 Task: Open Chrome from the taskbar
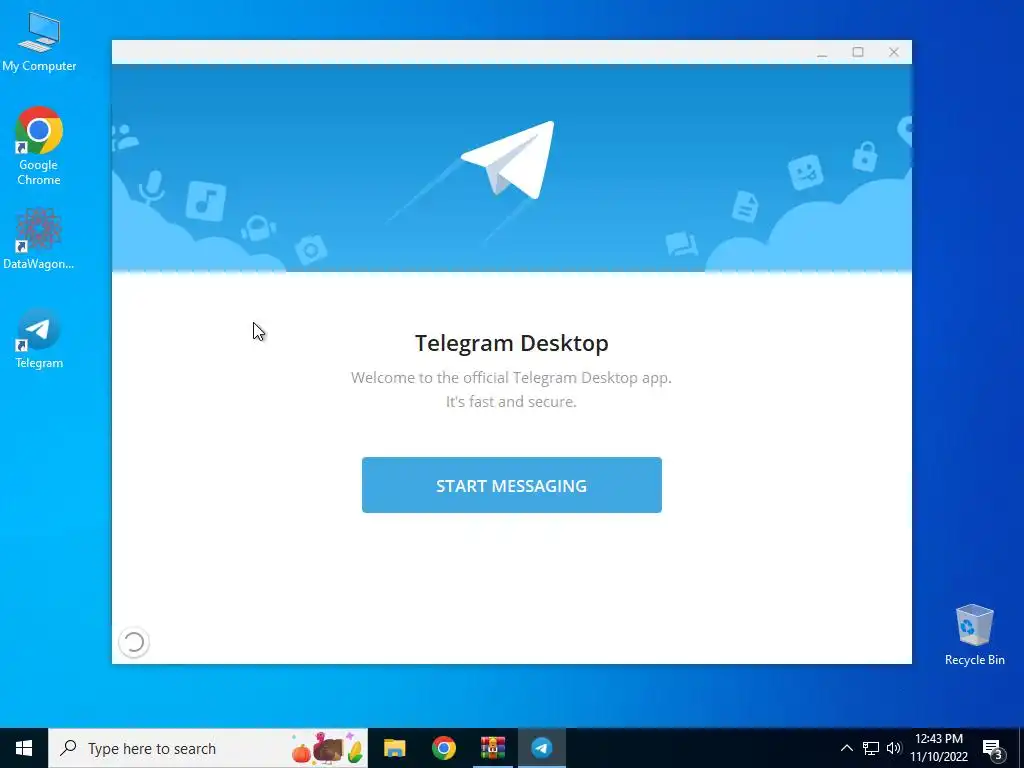[443, 748]
